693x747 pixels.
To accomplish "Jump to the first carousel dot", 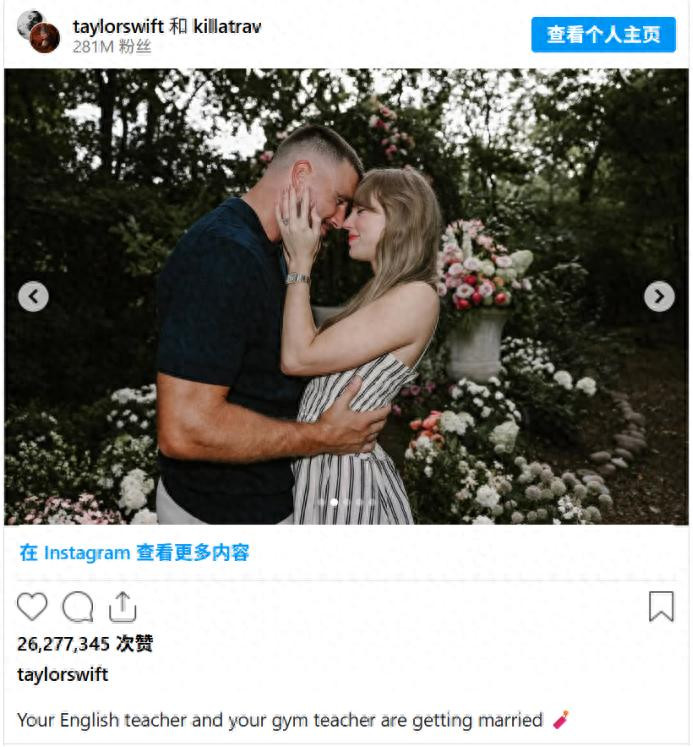I will pyautogui.click(x=322, y=502).
